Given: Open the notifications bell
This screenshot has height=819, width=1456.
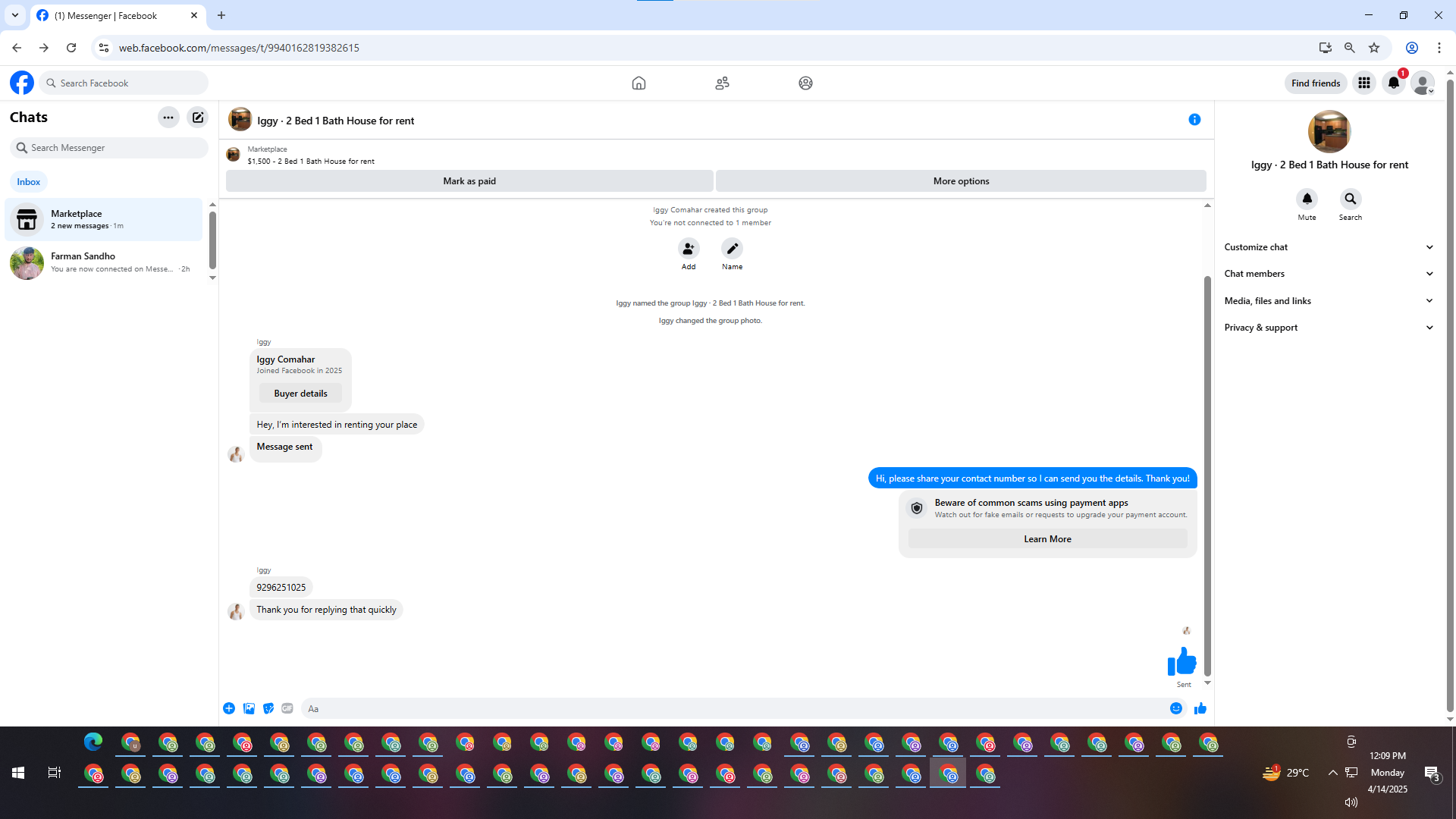Looking at the screenshot, I should point(1393,83).
